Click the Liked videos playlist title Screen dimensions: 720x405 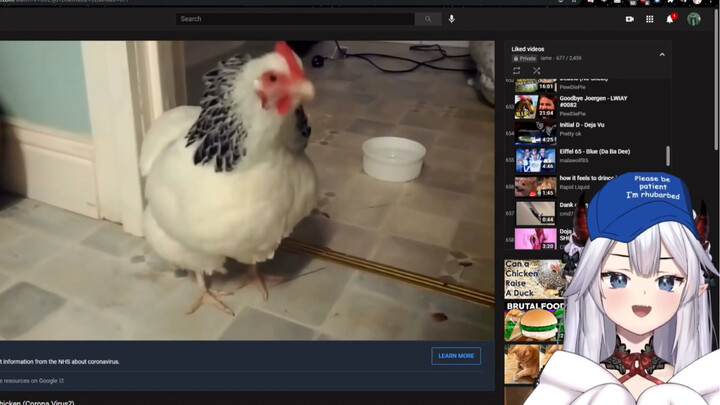point(528,49)
